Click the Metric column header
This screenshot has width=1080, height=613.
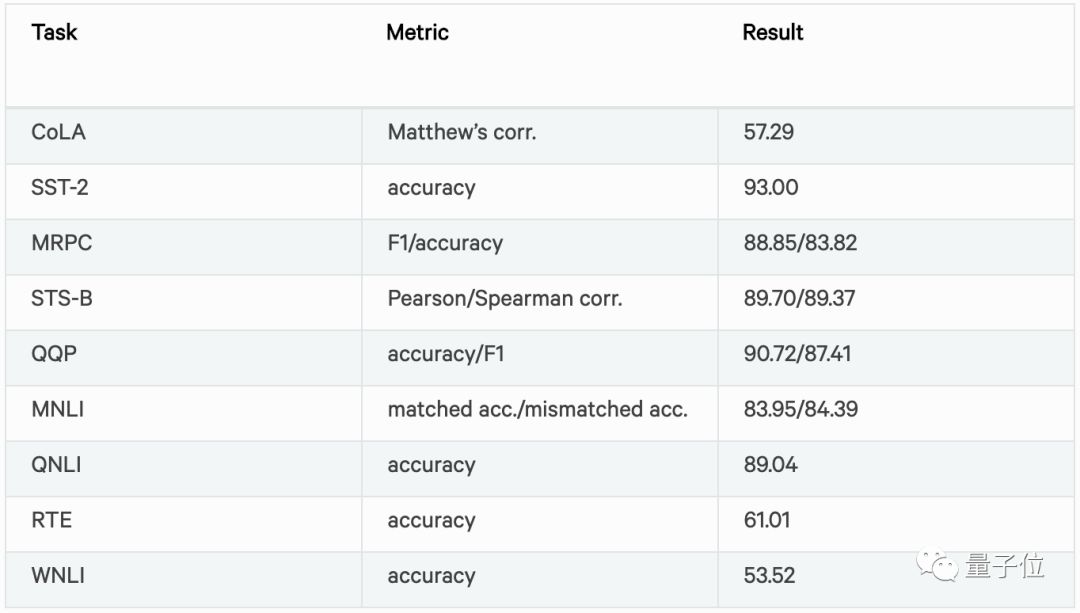point(417,33)
